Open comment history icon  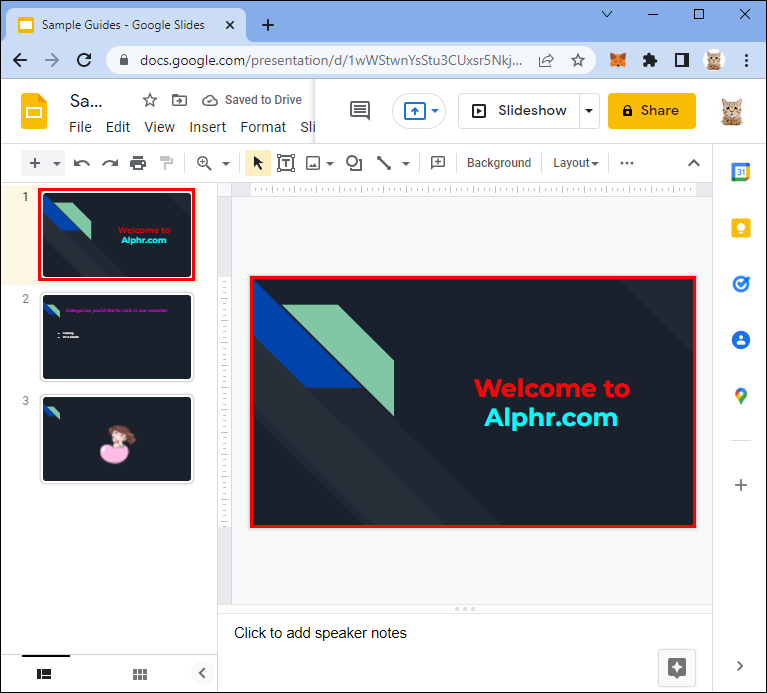click(x=360, y=111)
